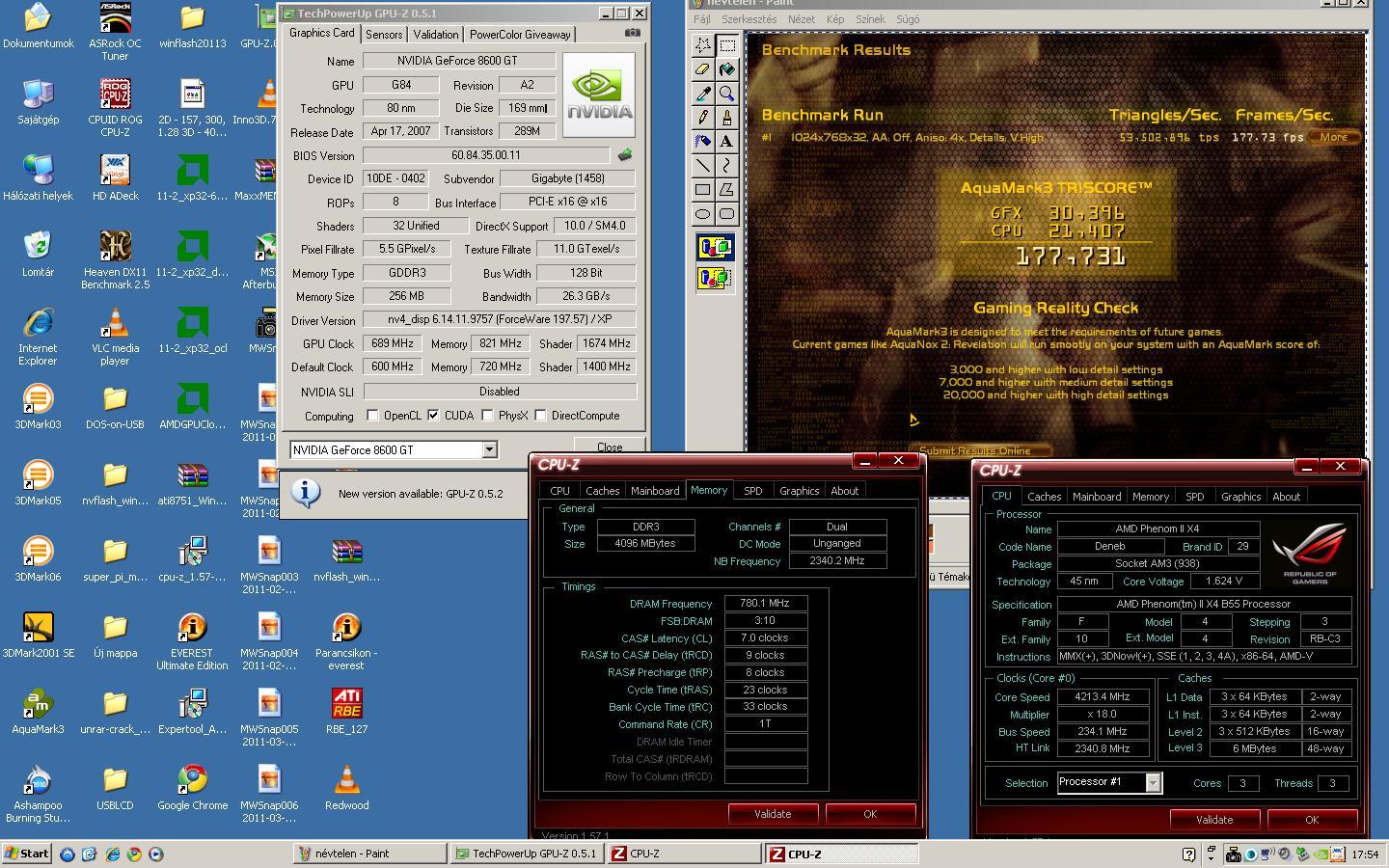Click OK in the Memory CPU-Z window
This screenshot has width=1389, height=868.
[x=870, y=814]
